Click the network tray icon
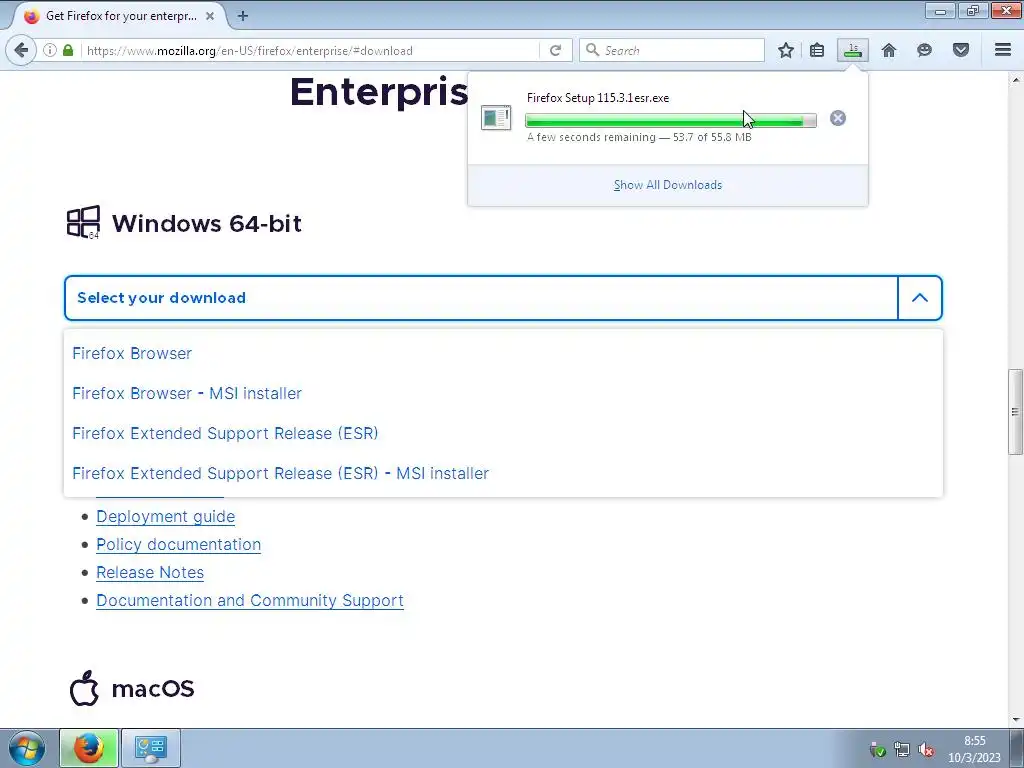This screenshot has height=768, width=1024. pos(902,750)
